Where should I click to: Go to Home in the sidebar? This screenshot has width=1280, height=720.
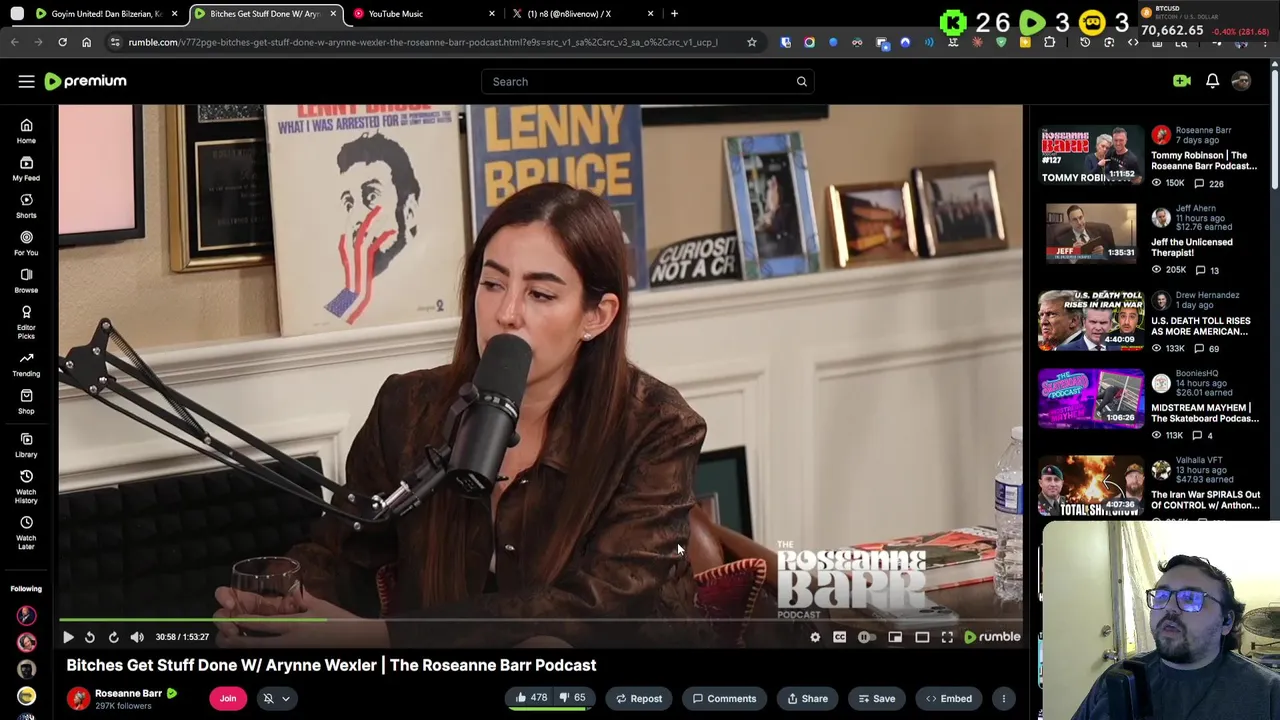[26, 131]
